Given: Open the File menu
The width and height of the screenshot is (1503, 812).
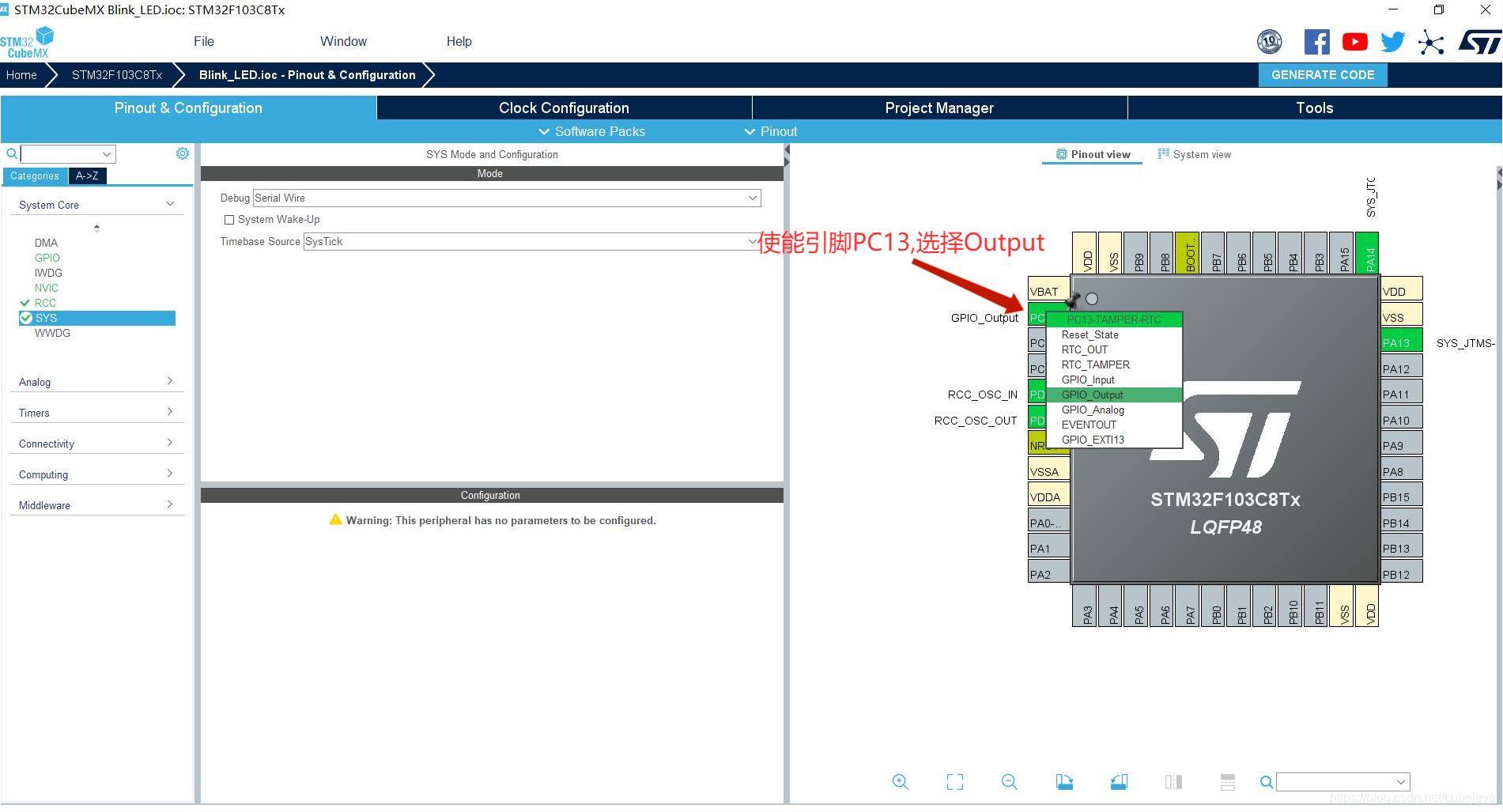Looking at the screenshot, I should tap(204, 41).
